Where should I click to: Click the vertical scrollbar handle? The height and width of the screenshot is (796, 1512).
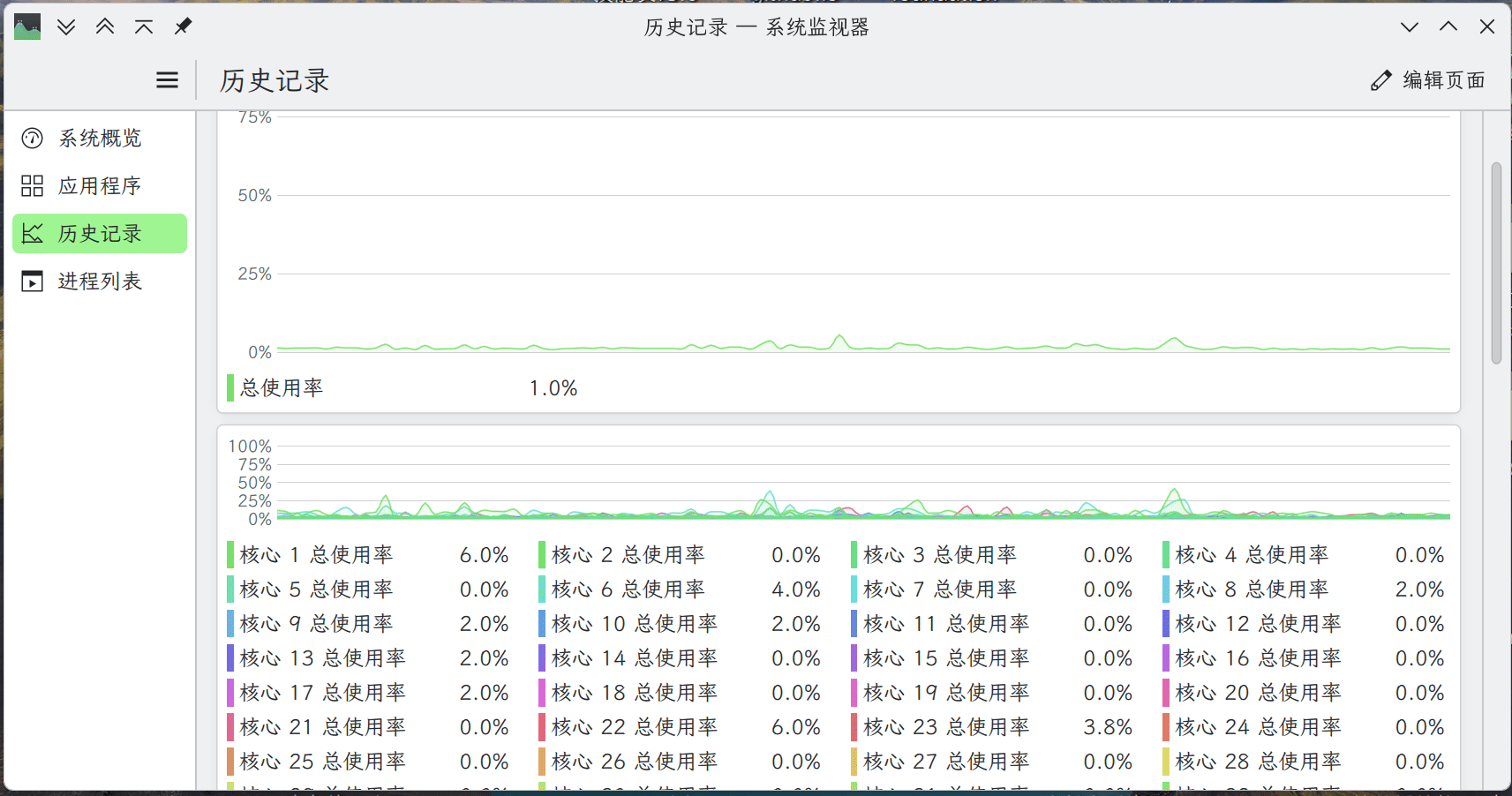point(1496,263)
